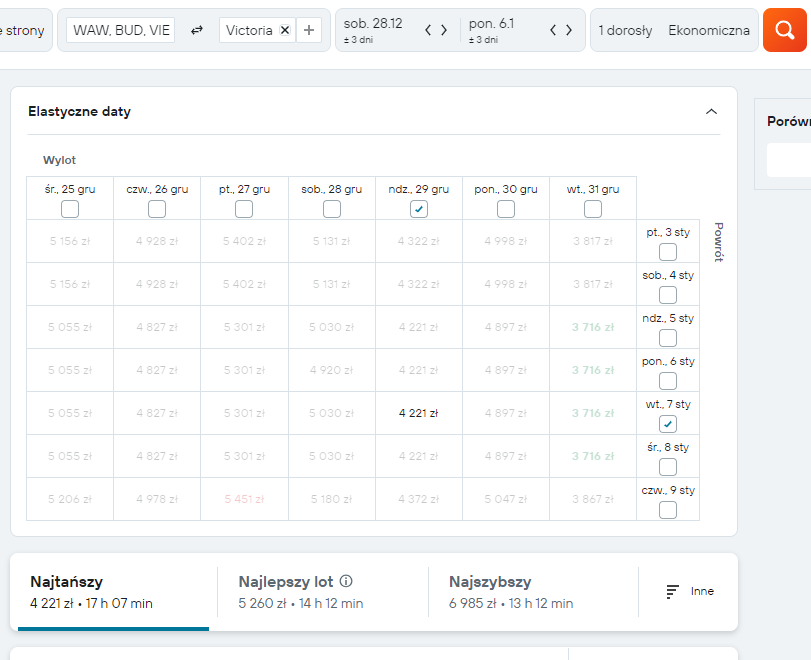811x660 pixels.
Task: Open info icon next to Najlepszy lot
Action: click(346, 581)
